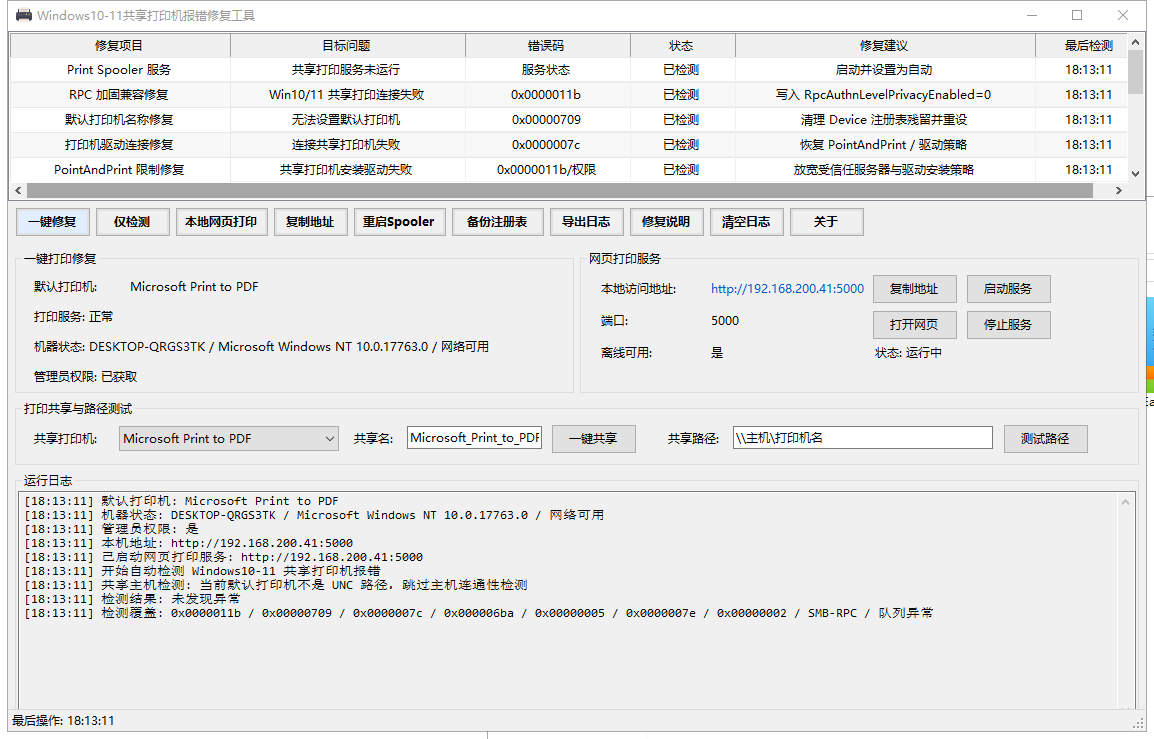This screenshot has height=739, width=1154.
Task: Click the 端口 value 5000
Action: tap(725, 321)
